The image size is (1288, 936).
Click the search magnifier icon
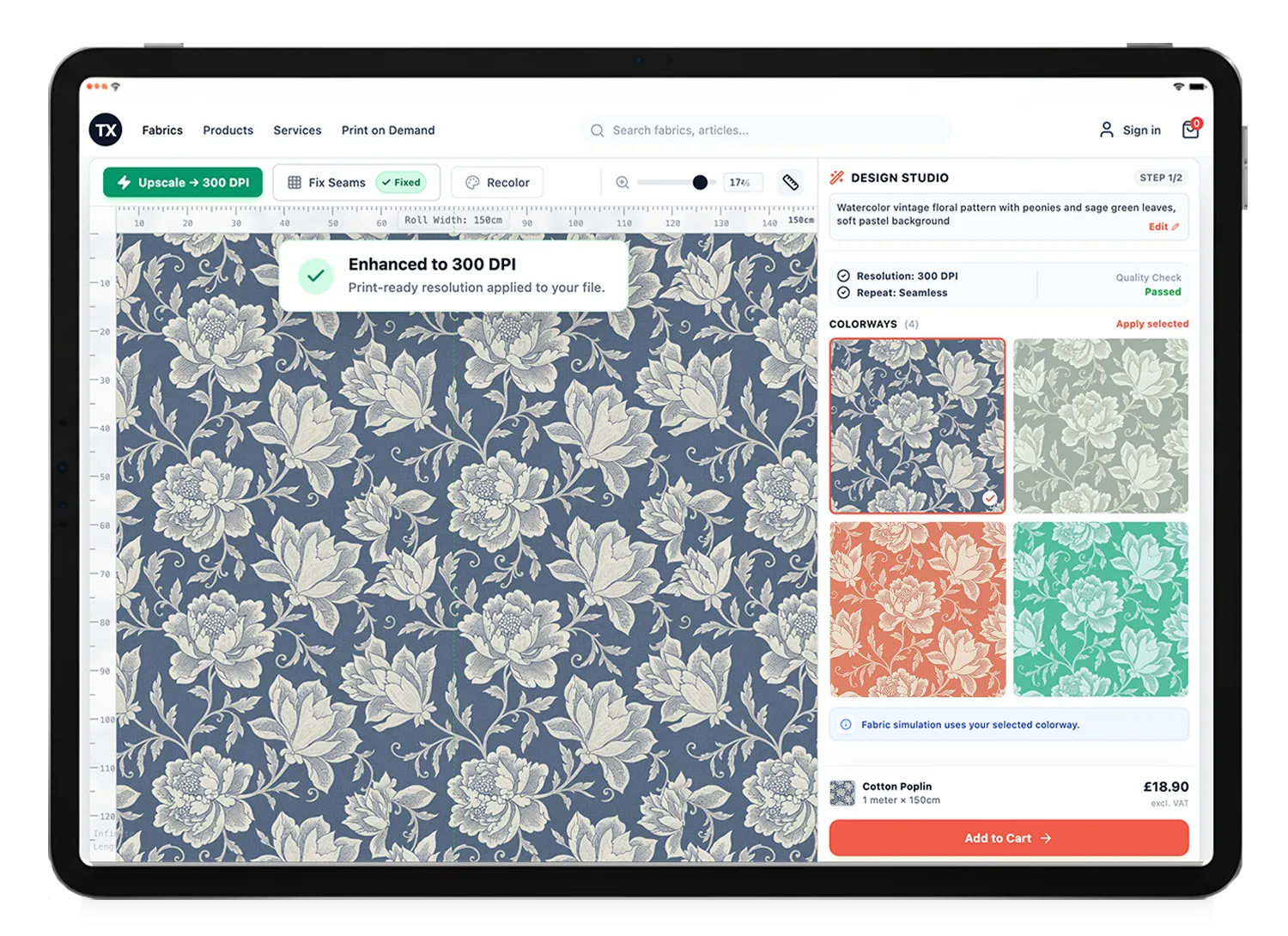click(x=598, y=131)
